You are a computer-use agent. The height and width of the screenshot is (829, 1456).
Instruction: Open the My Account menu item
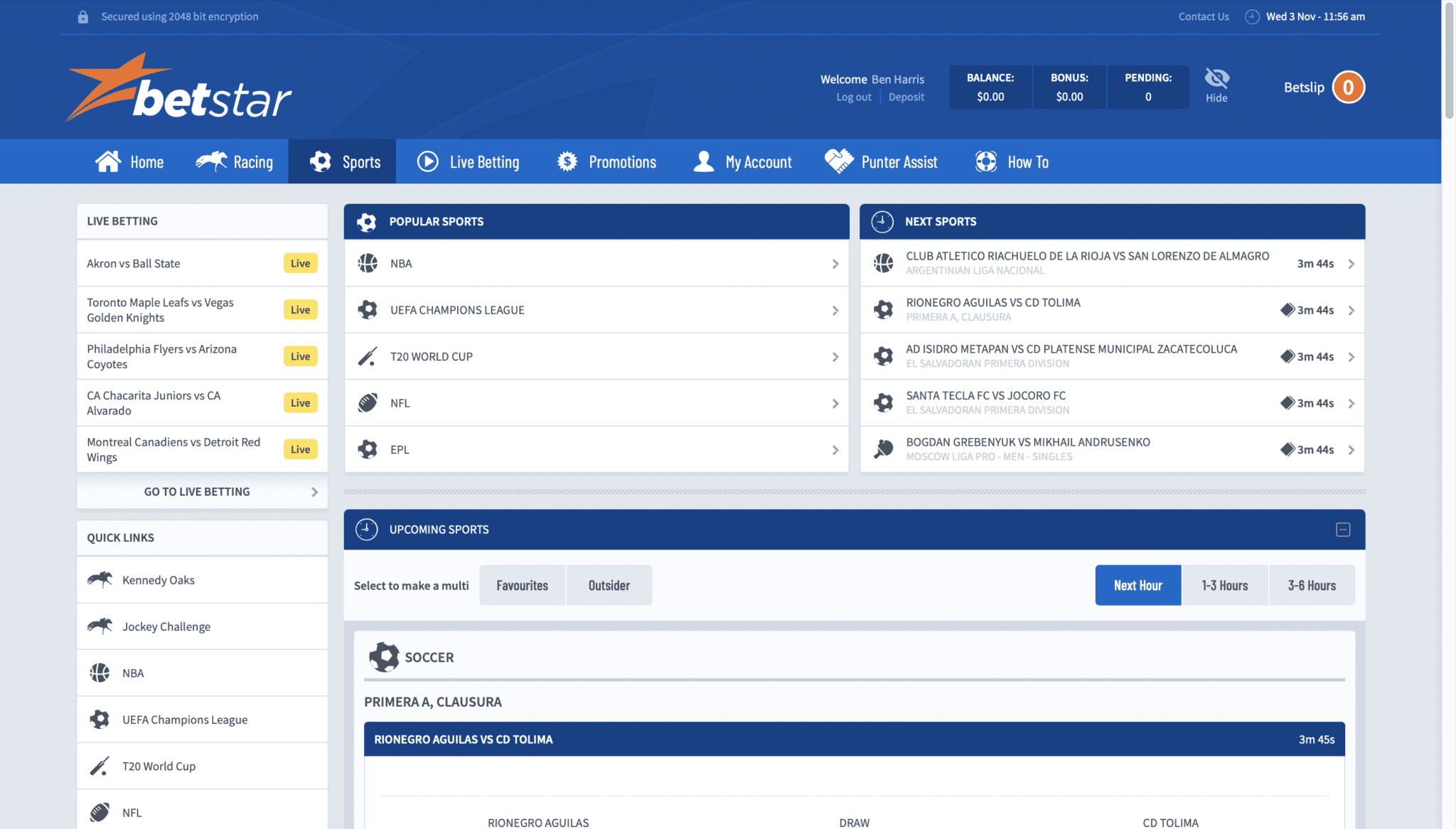pos(742,161)
